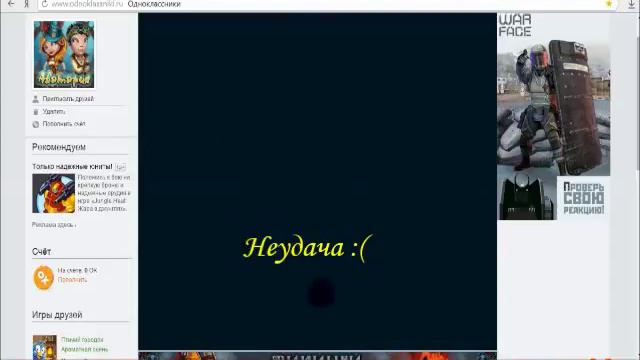Invite friends via 'Пригласить друзей' link
The height and width of the screenshot is (360, 640).
[68, 99]
